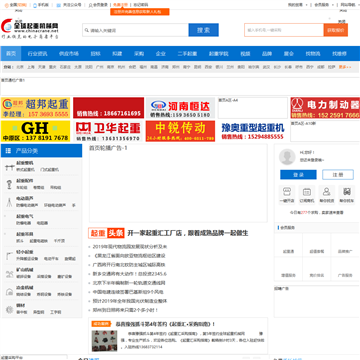Click the 全国 location icon in top bar
The height and width of the screenshot is (360, 360).
click(x=7, y=5)
